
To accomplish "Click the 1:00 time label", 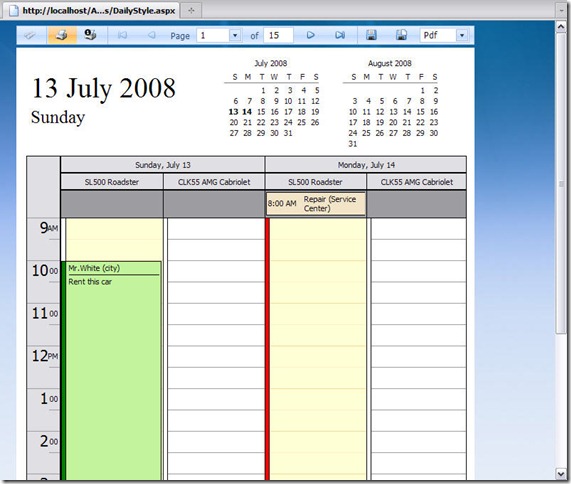I will 49,398.
